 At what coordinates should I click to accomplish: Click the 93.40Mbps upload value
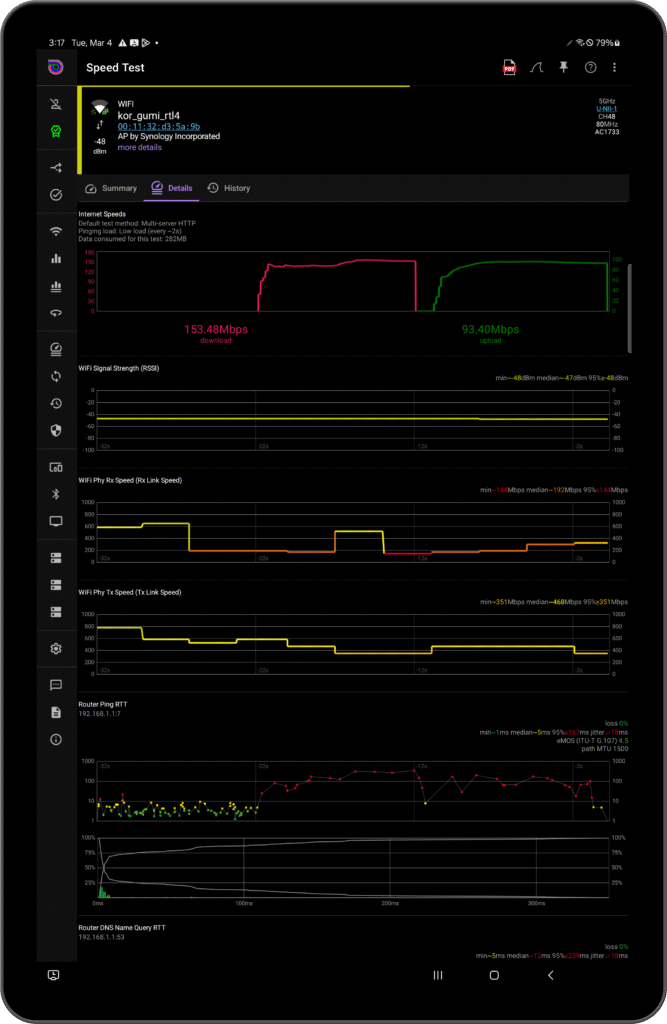click(x=490, y=329)
